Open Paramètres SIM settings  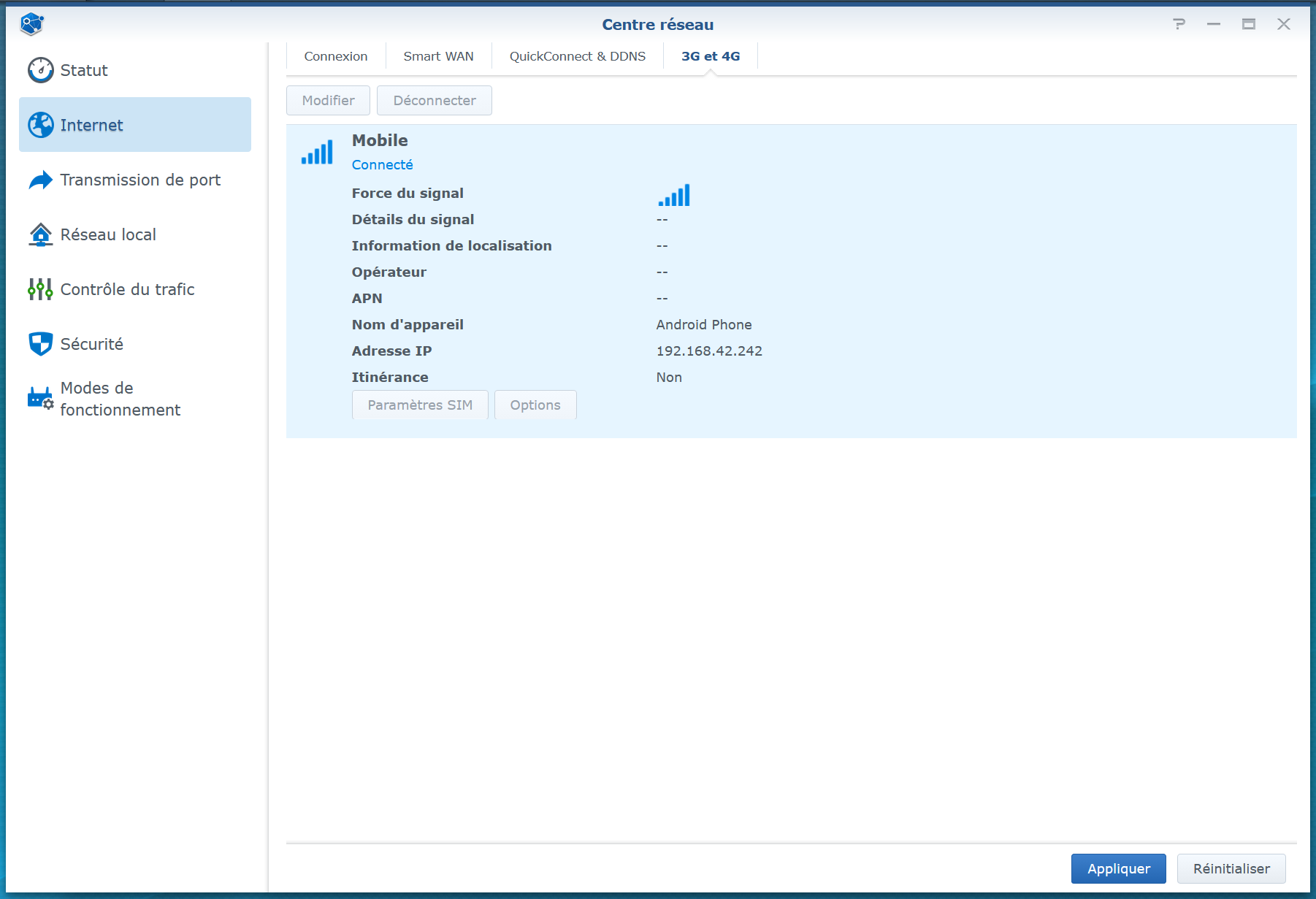[x=420, y=405]
